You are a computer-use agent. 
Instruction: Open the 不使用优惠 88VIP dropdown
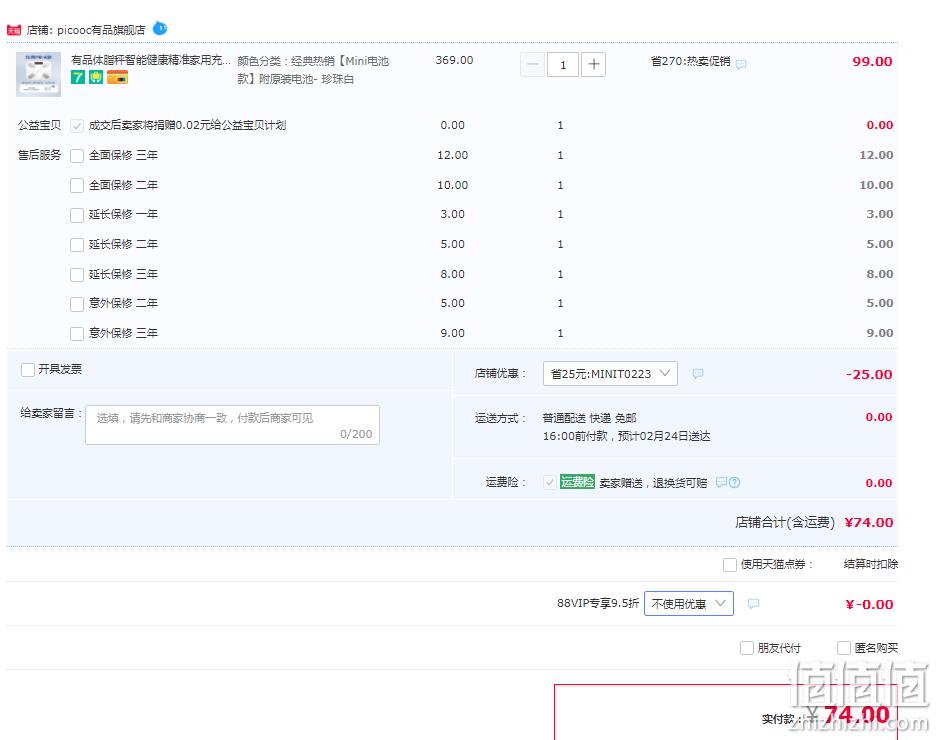pyautogui.click(x=689, y=604)
